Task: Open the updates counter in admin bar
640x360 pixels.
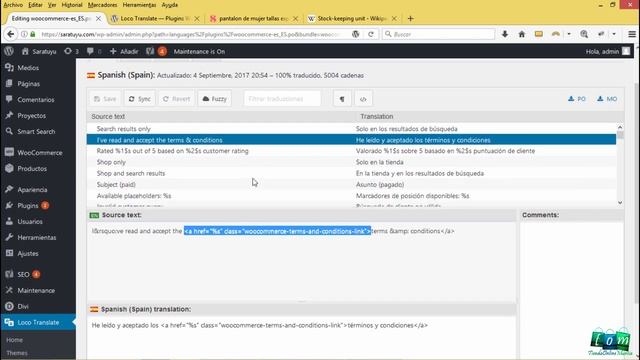Action: (71, 51)
